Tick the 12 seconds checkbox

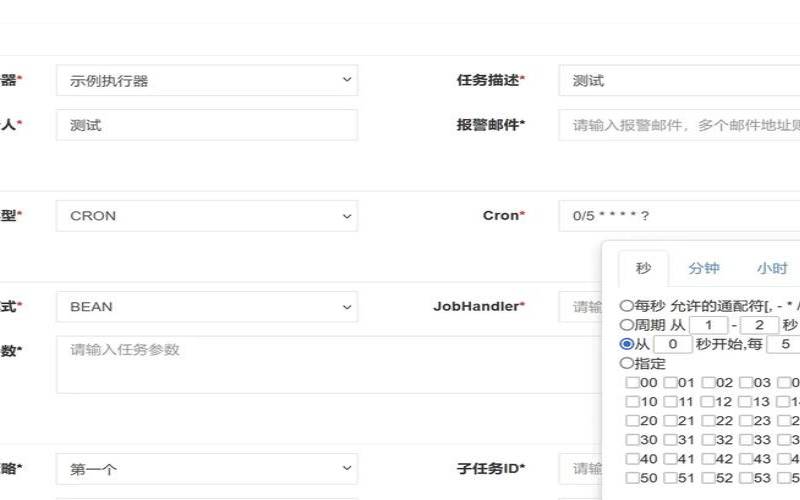[708, 402]
